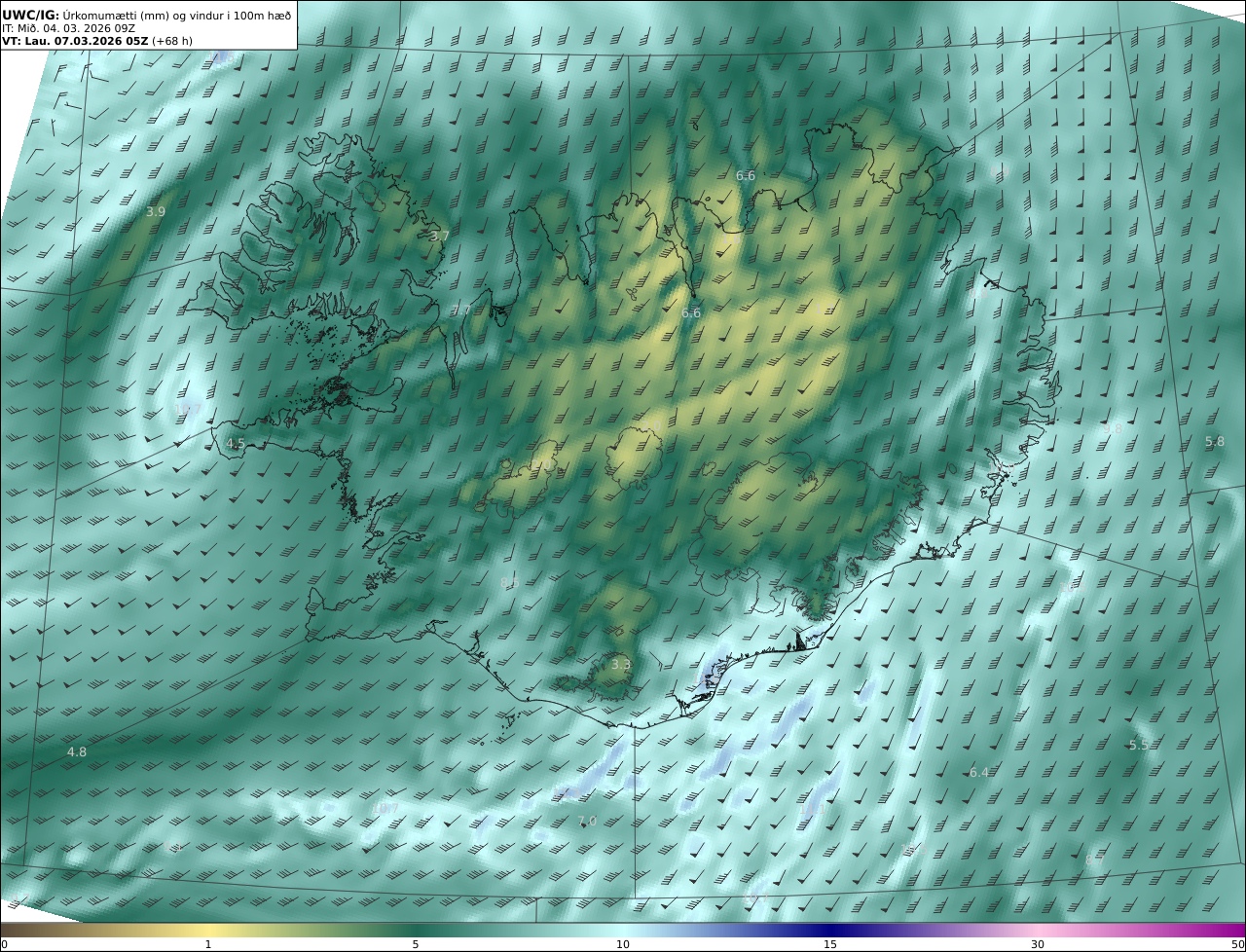Click the 3.9 value label on the map

pyautogui.click(x=156, y=211)
